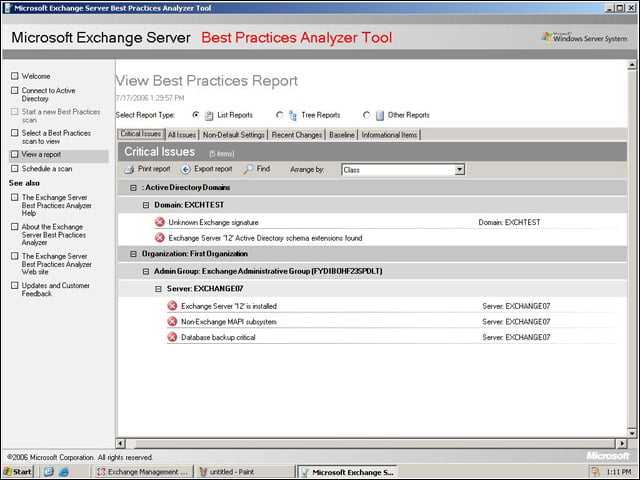Viewport: 640px width, 480px height.
Task: Collapse the Admin Group Exchange Administrative Group node
Action: pyautogui.click(x=146, y=271)
